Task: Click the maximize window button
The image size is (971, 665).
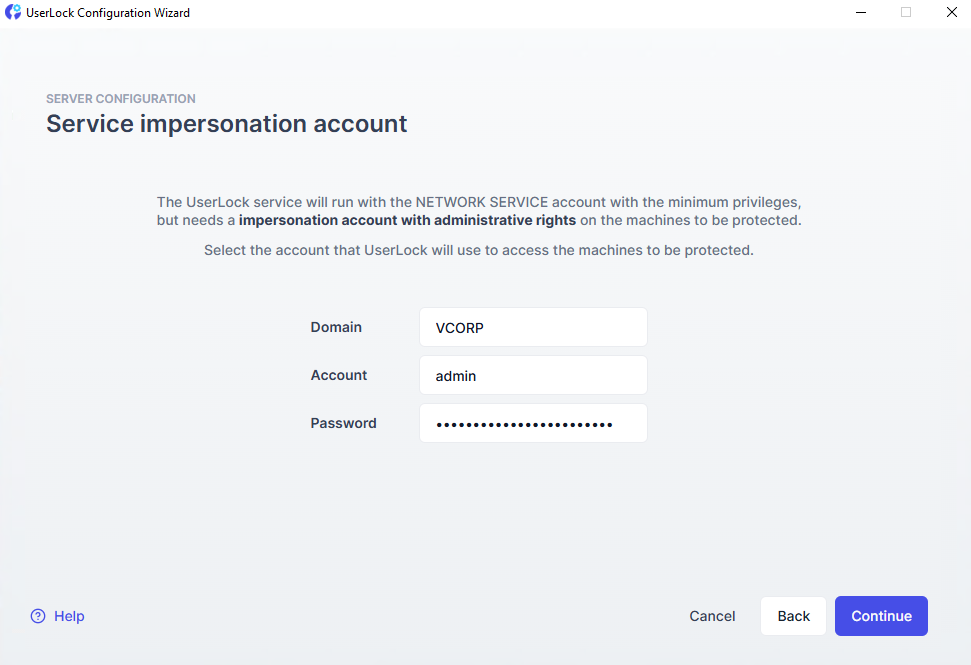Action: (x=906, y=13)
